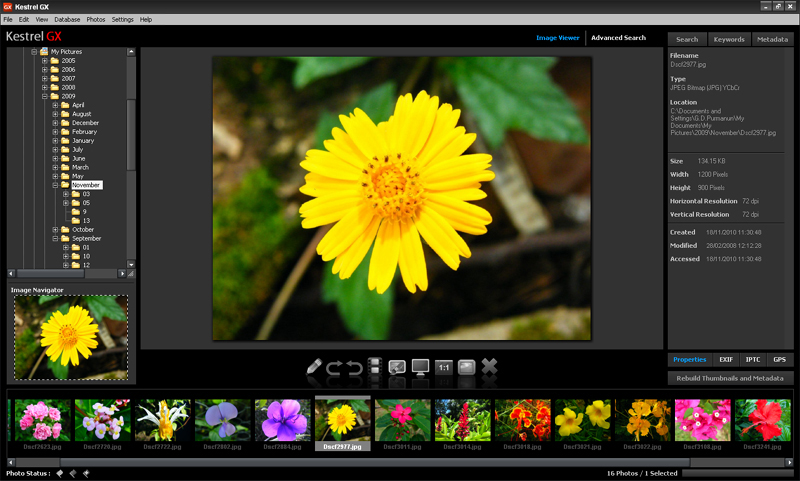Click the third Photo Status tag icon
This screenshot has width=800, height=481.
[87, 473]
